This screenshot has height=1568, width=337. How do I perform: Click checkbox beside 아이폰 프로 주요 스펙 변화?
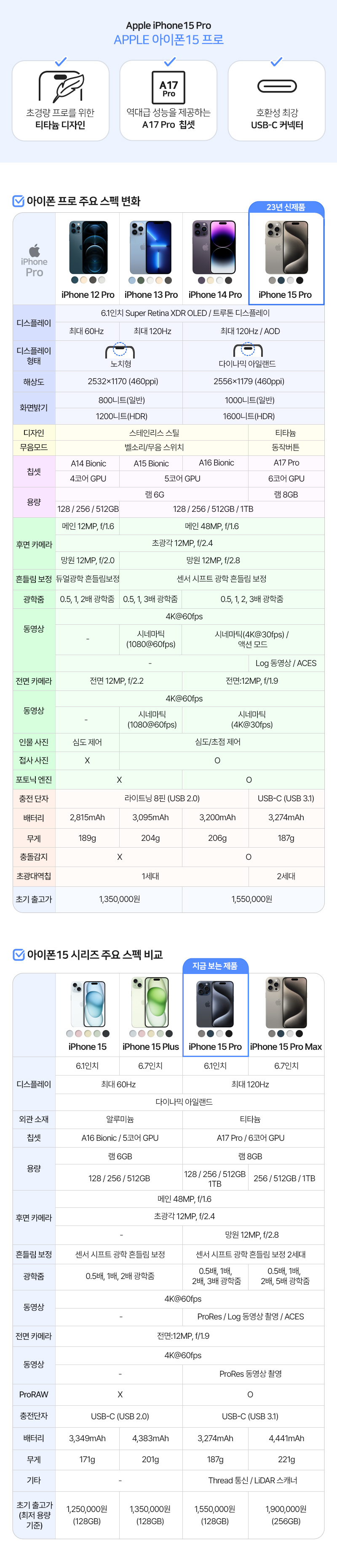coord(19,201)
